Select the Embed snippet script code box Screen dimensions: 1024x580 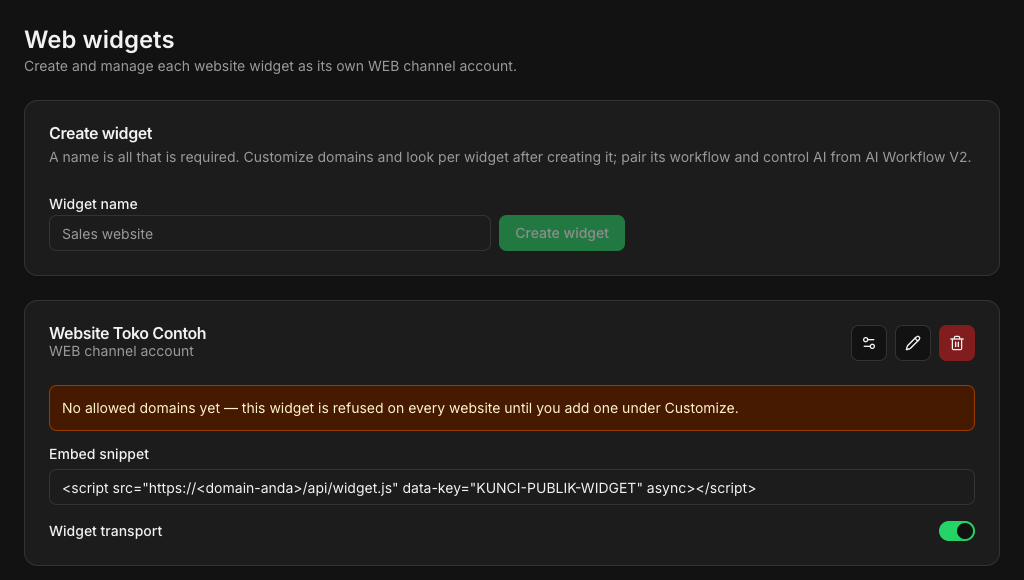coord(512,487)
